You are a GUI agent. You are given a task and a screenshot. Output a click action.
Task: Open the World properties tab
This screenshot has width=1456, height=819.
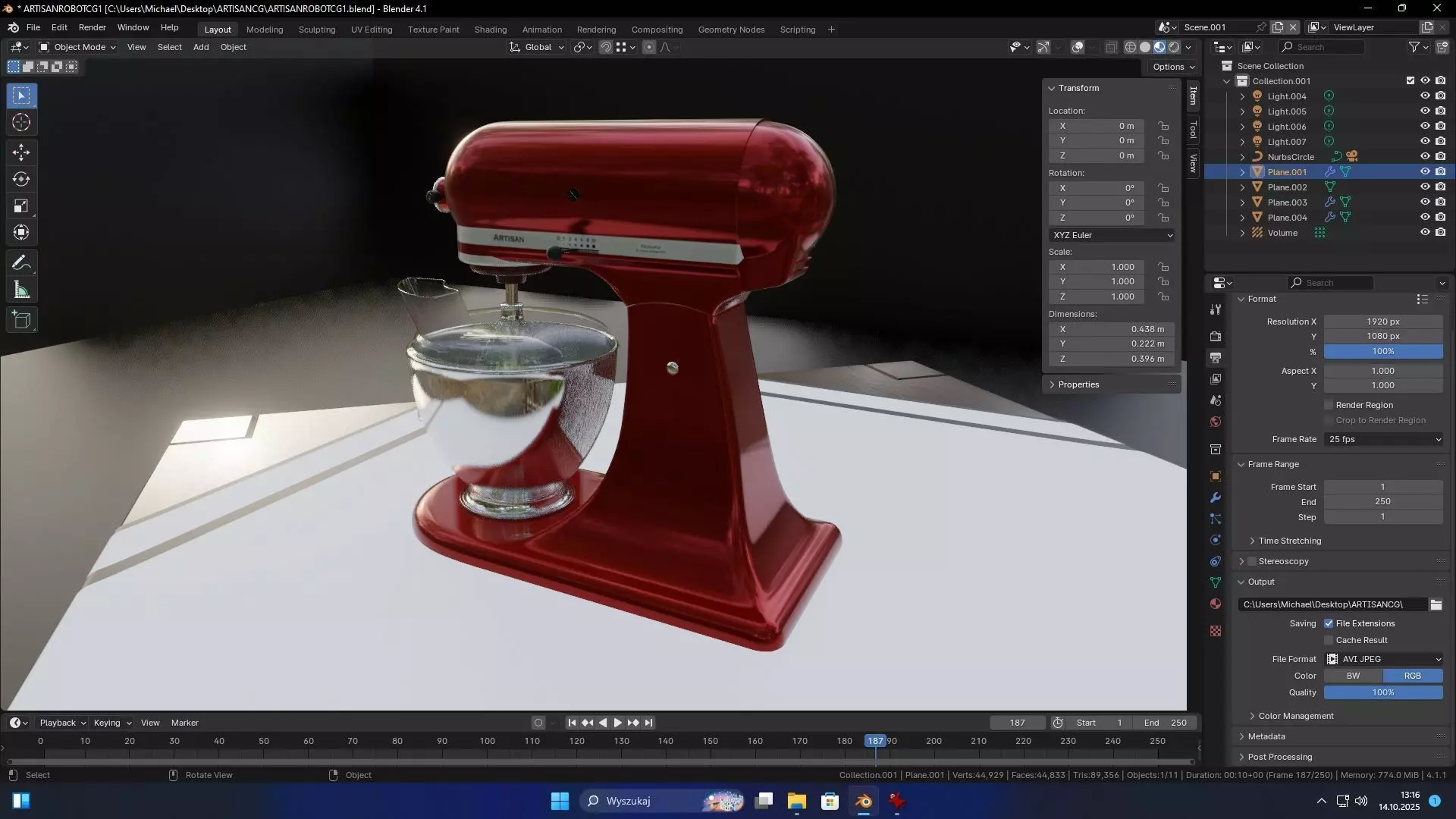click(x=1216, y=421)
